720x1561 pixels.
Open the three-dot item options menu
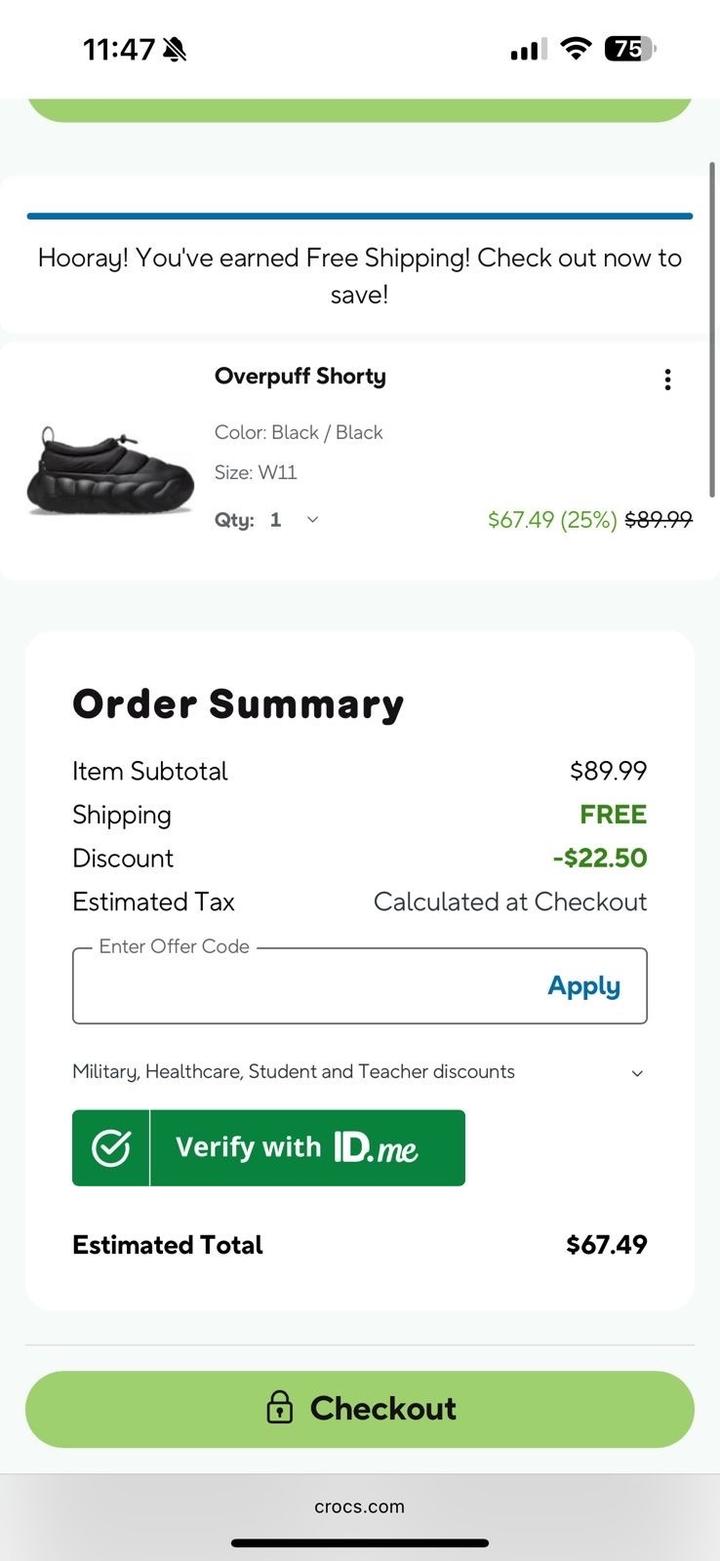[x=667, y=379]
